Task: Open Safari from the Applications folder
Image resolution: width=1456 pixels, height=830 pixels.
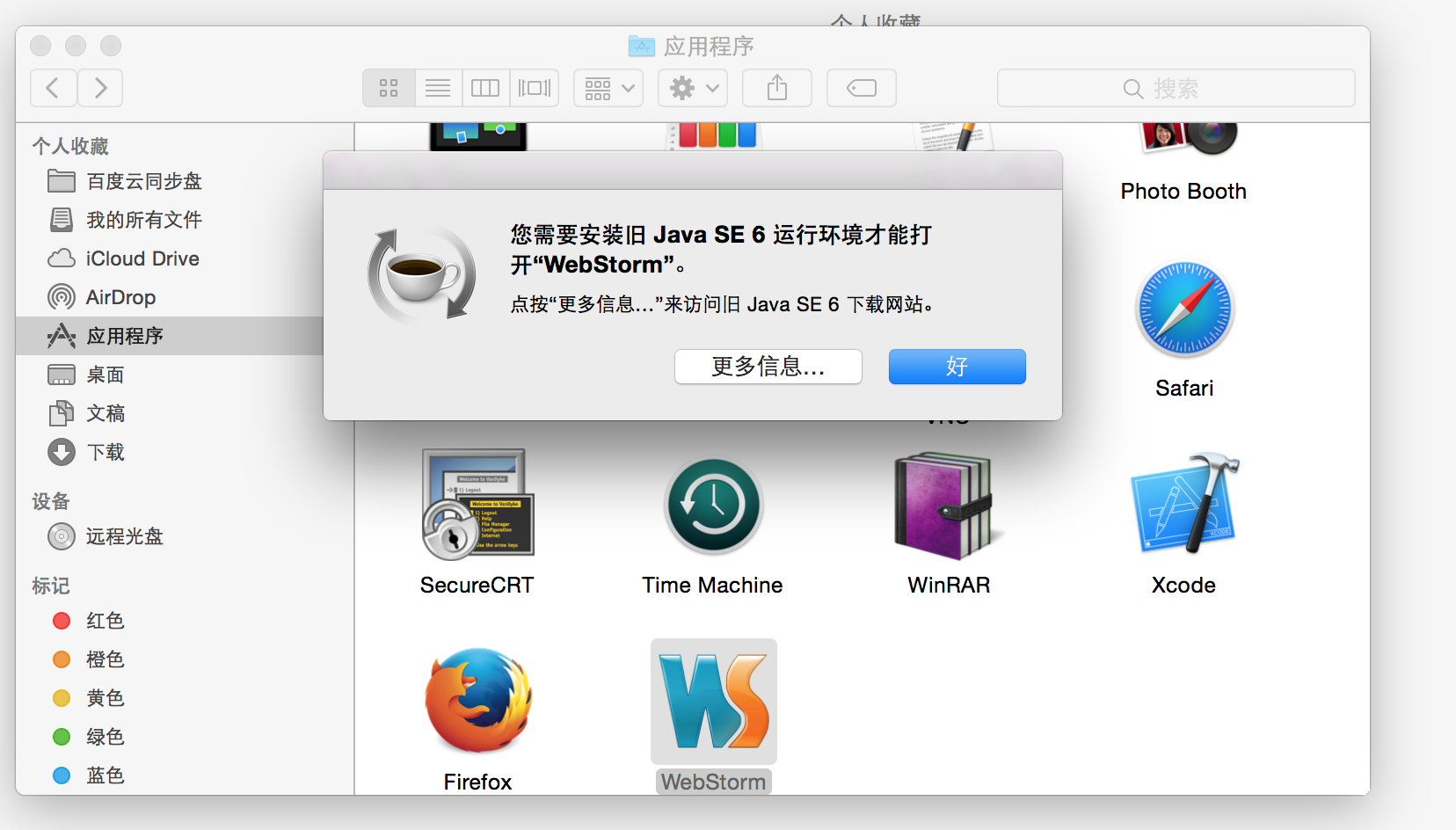Action: [1183, 309]
